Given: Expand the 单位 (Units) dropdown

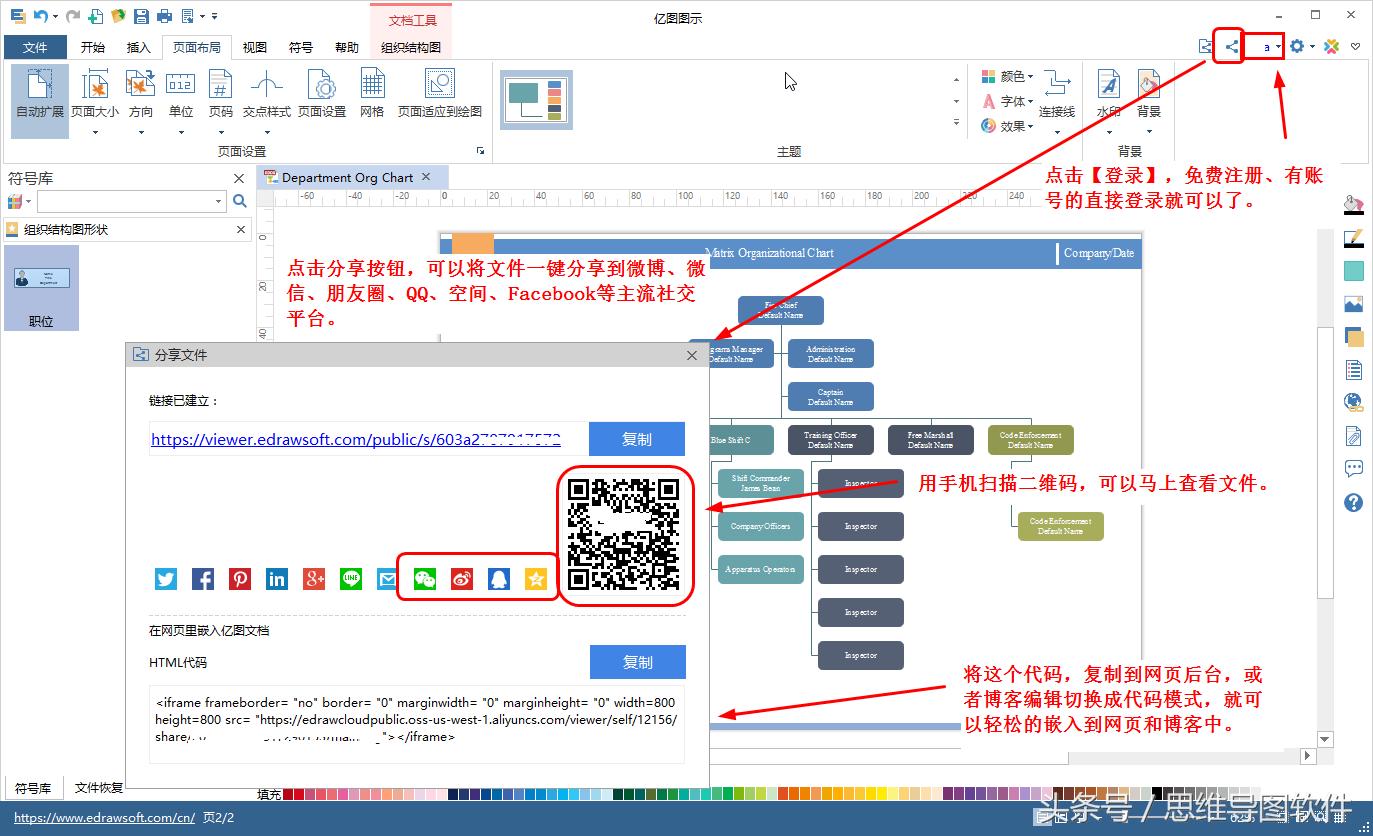Looking at the screenshot, I should [x=180, y=110].
